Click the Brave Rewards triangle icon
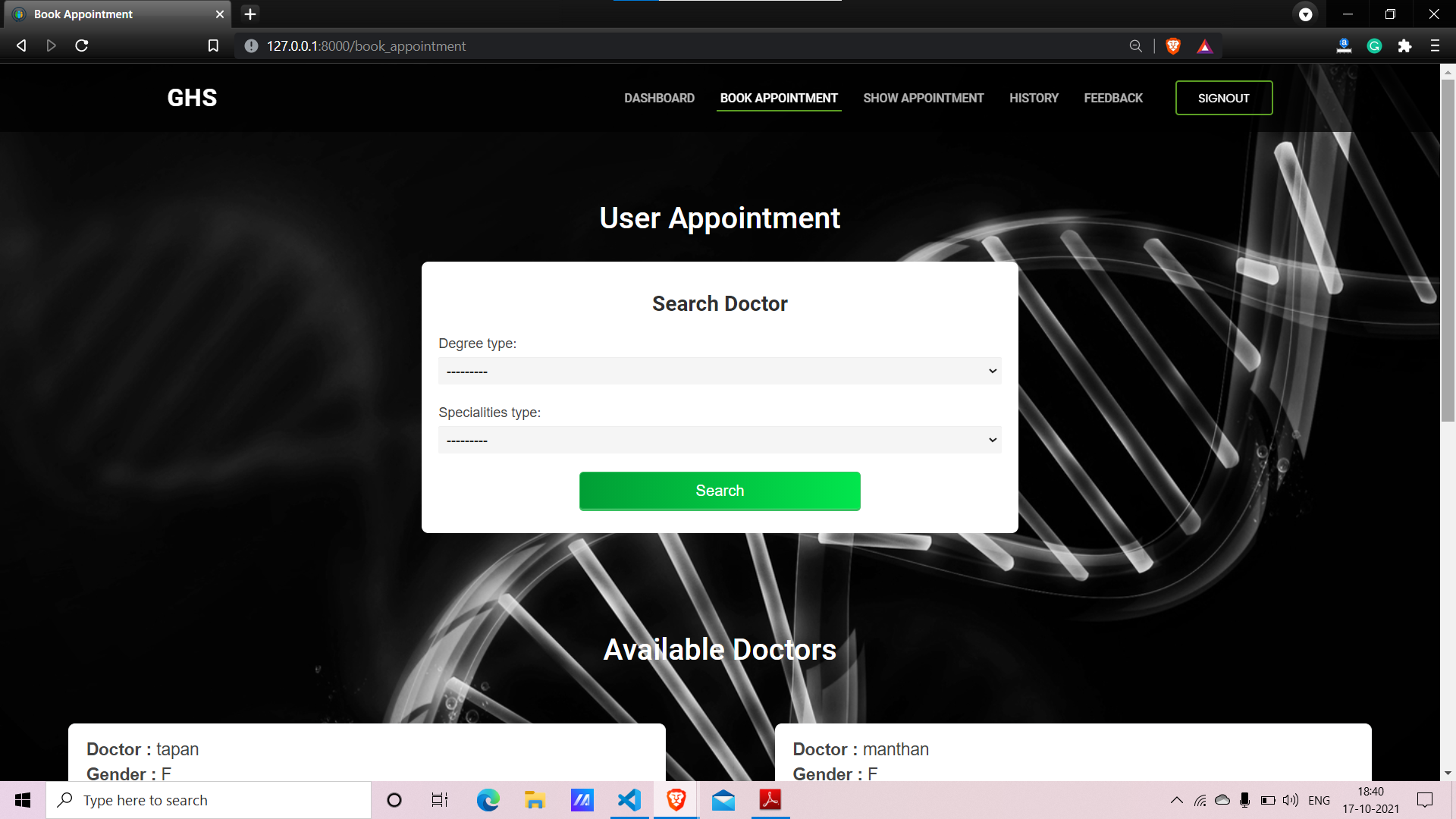Image resolution: width=1456 pixels, height=819 pixels. 1205,45
